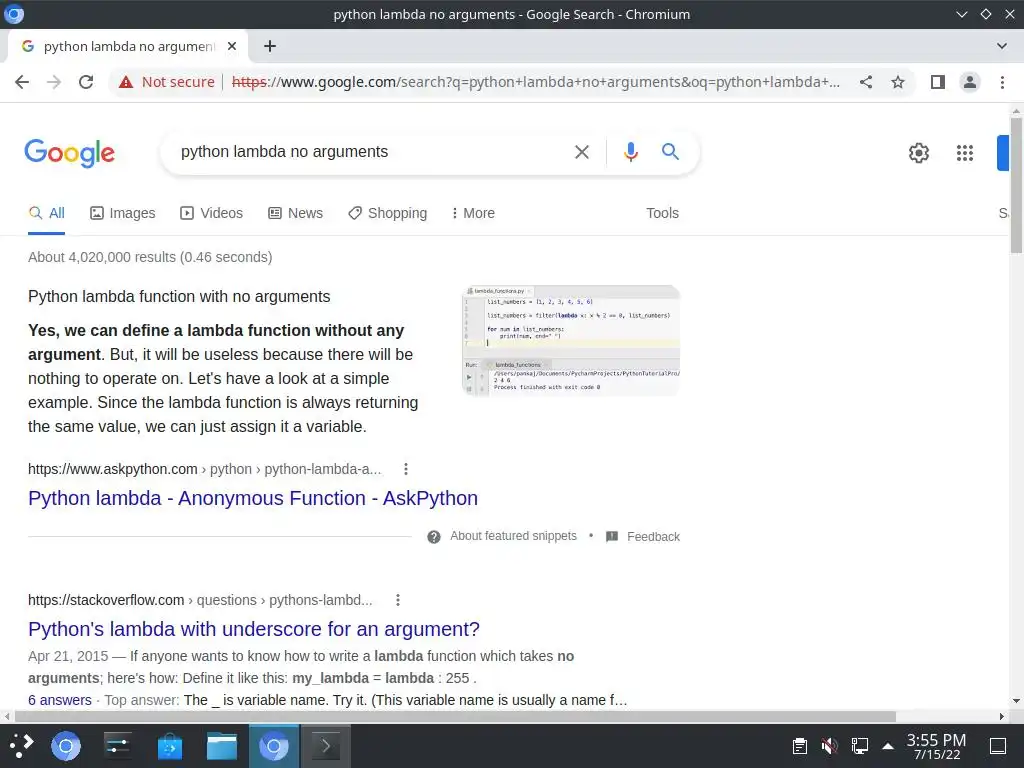The image size is (1024, 768).
Task: Click the first Chromium taskbar launcher
Action: (x=66, y=746)
